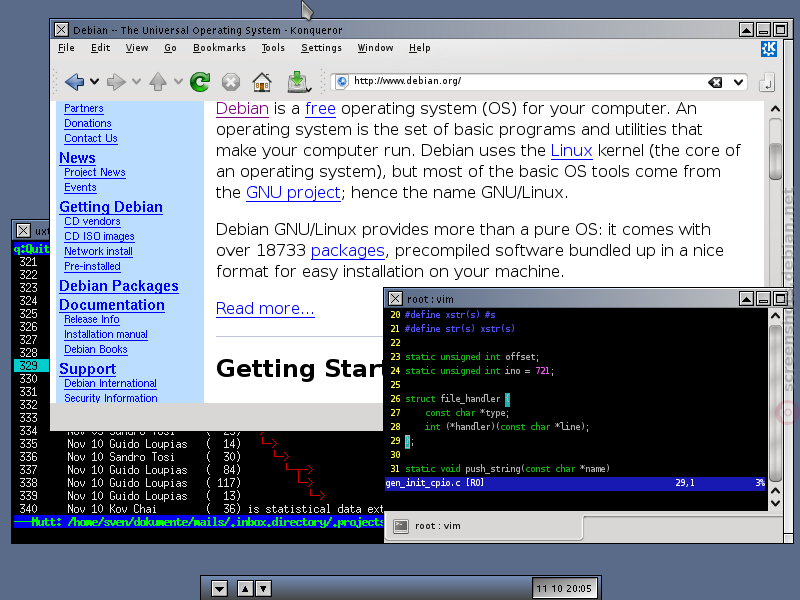Clear the location bar text
800x600 pixels.
coord(715,82)
